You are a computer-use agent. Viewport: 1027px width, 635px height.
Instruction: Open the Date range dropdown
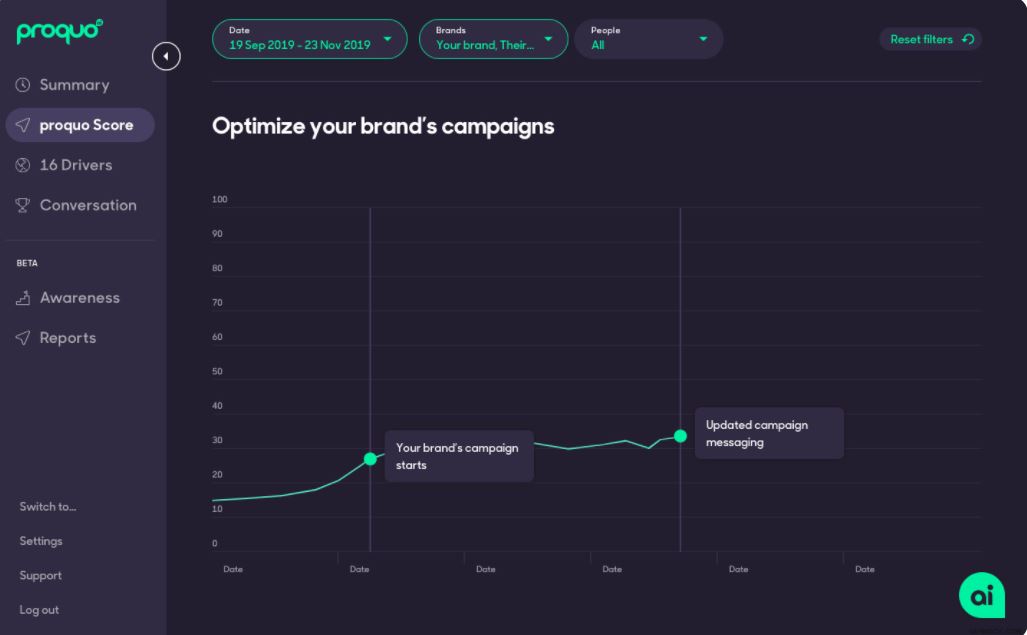click(309, 39)
